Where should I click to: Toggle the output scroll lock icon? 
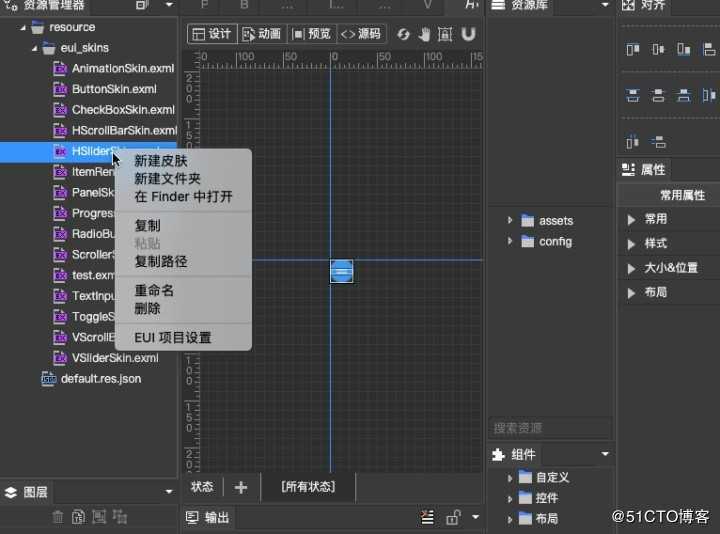[453, 517]
